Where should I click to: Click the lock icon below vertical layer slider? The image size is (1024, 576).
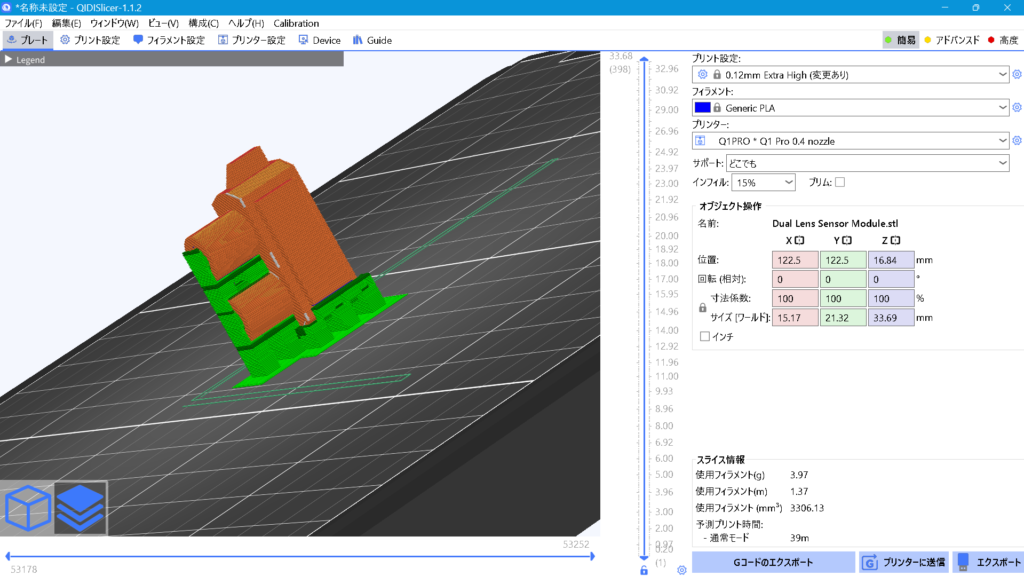pos(644,570)
